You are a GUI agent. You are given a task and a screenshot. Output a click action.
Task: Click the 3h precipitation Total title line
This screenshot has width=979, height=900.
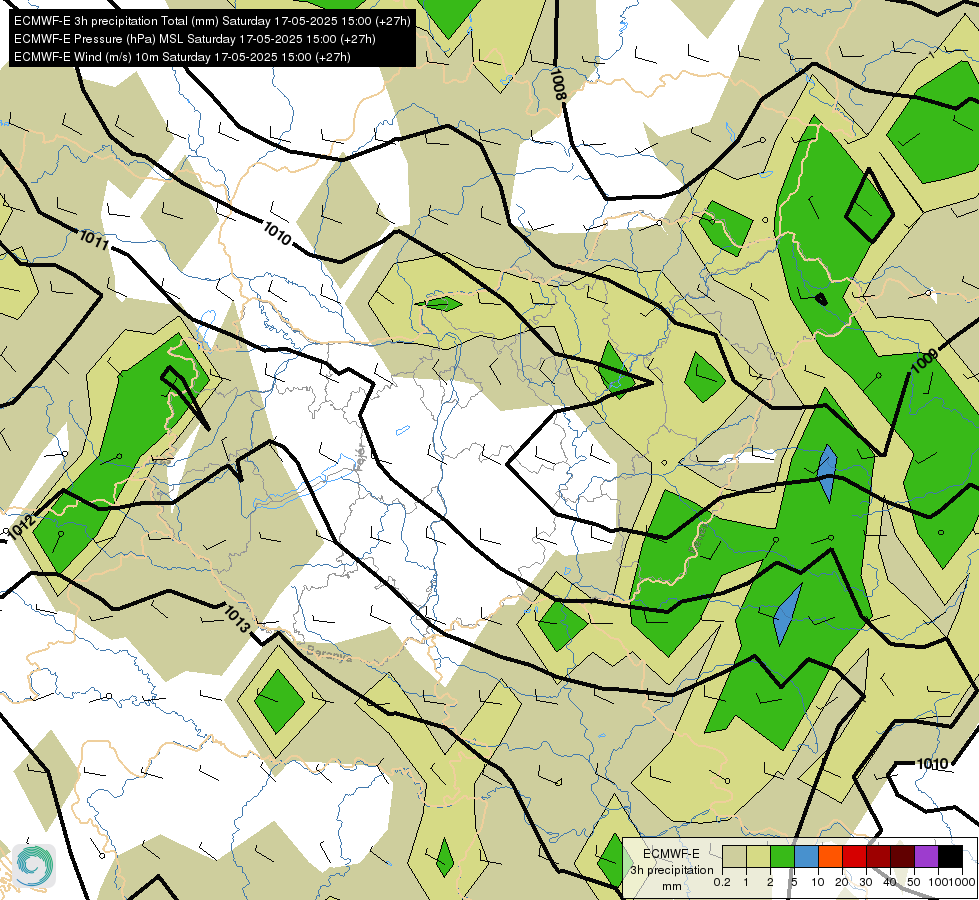(212, 21)
